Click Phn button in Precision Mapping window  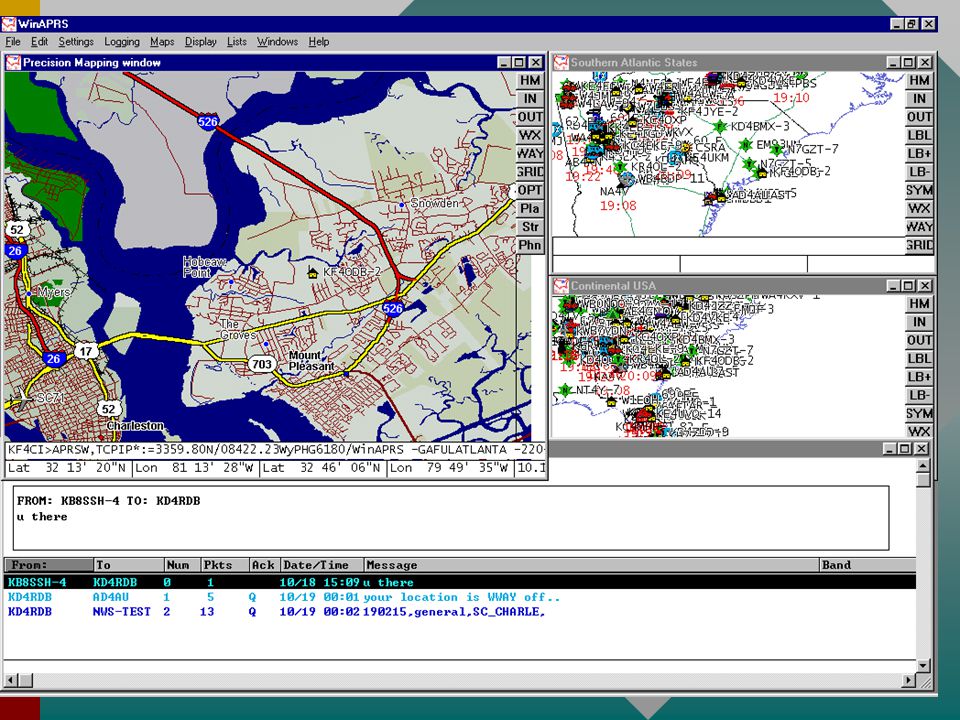click(x=530, y=246)
